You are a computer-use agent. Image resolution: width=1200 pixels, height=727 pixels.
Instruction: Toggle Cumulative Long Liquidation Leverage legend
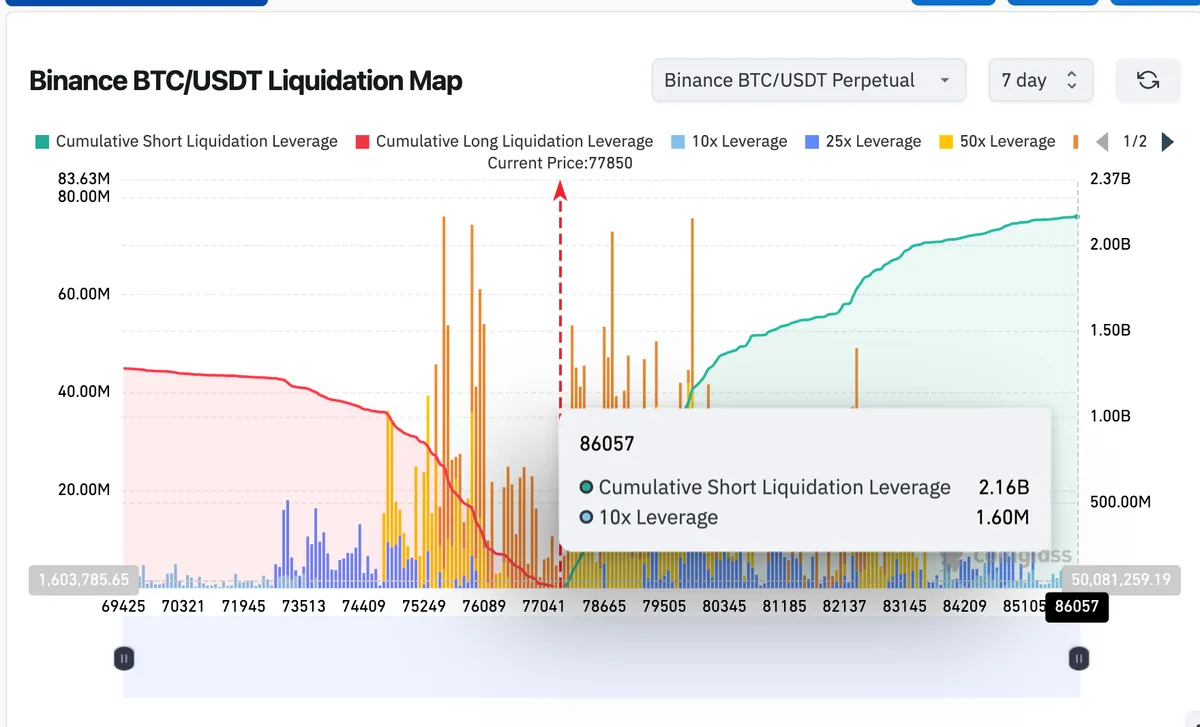click(x=503, y=141)
